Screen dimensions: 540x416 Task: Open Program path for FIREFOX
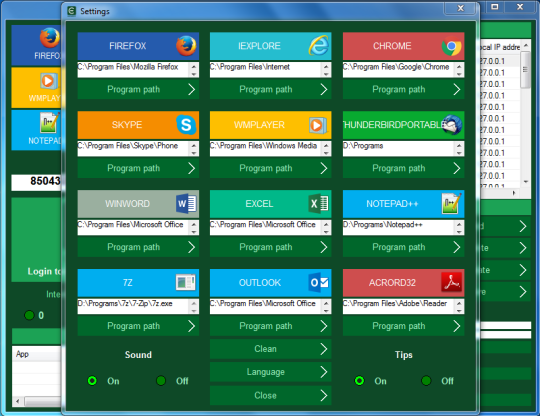pyautogui.click(x=138, y=90)
